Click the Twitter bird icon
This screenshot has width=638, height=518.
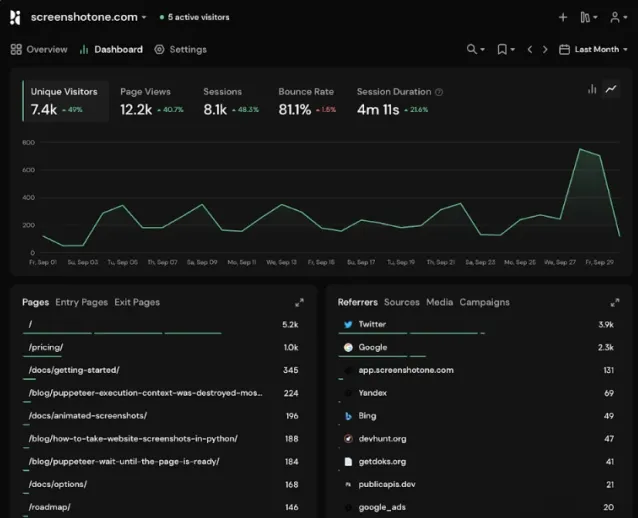348,324
